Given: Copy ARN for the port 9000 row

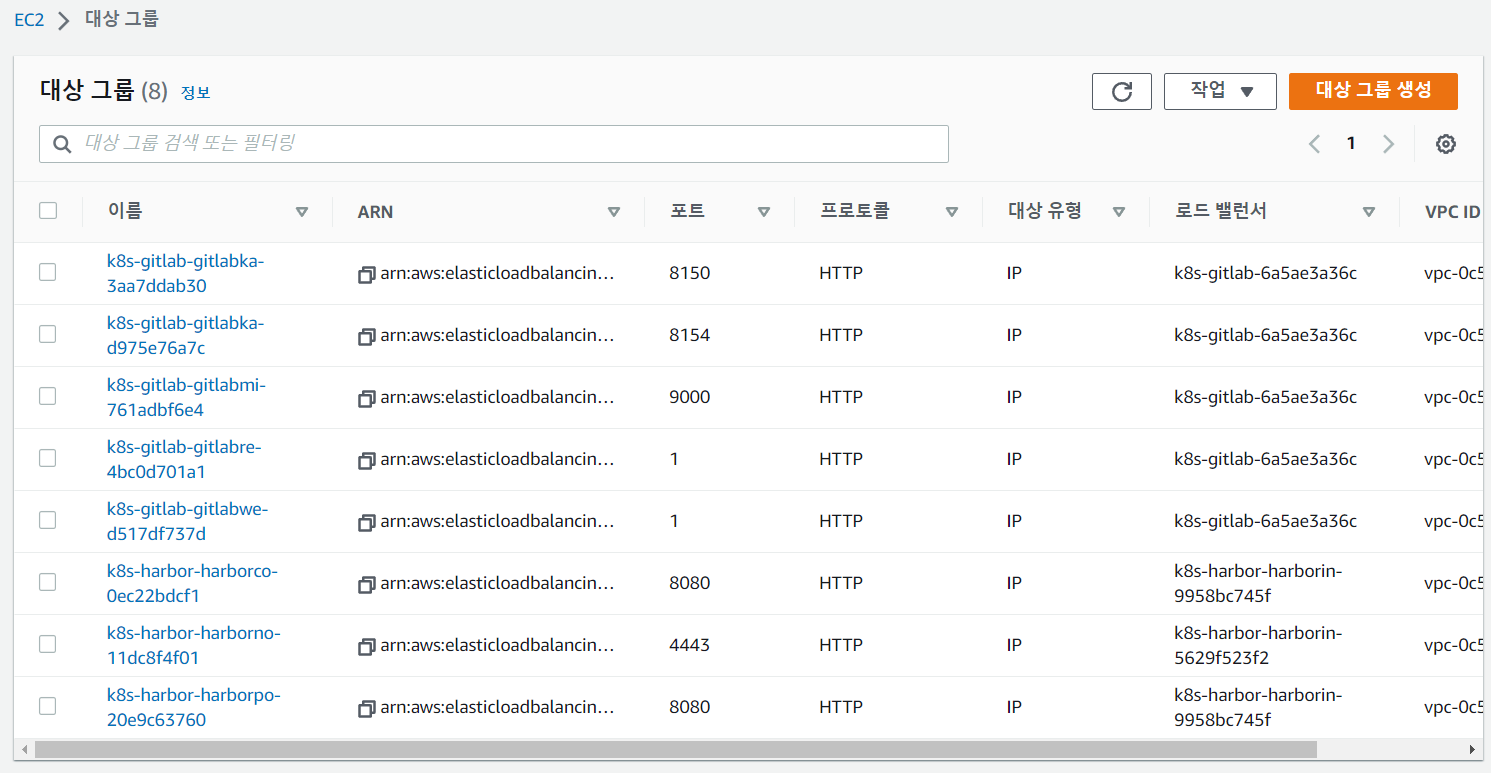Looking at the screenshot, I should pos(366,398).
